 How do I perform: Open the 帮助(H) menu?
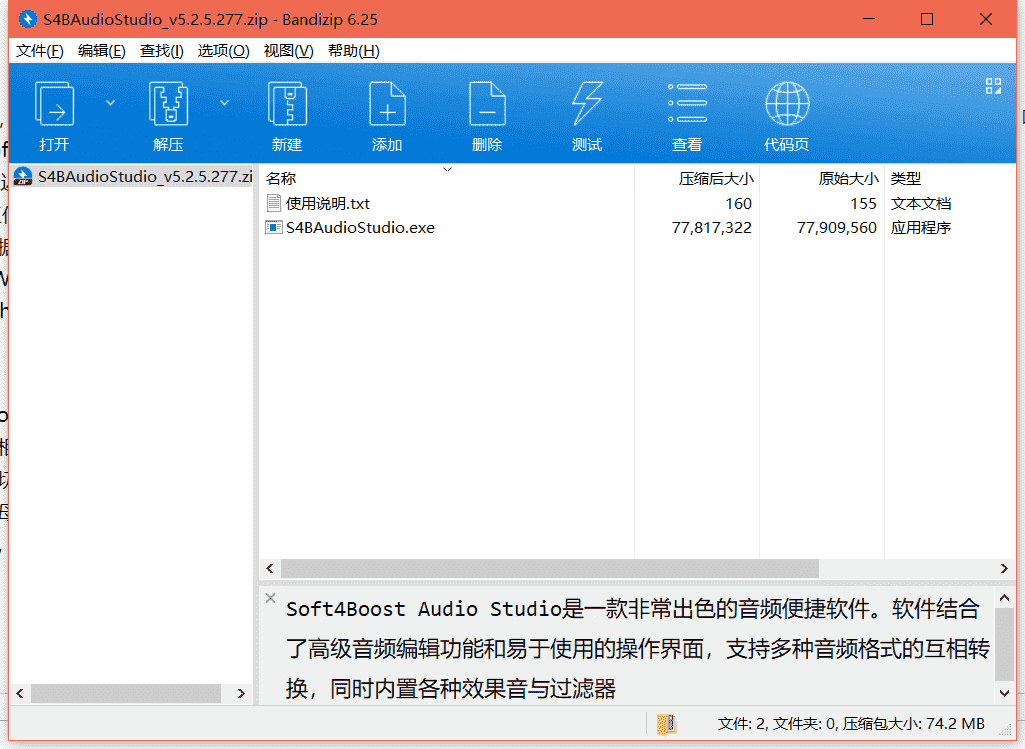click(x=354, y=51)
